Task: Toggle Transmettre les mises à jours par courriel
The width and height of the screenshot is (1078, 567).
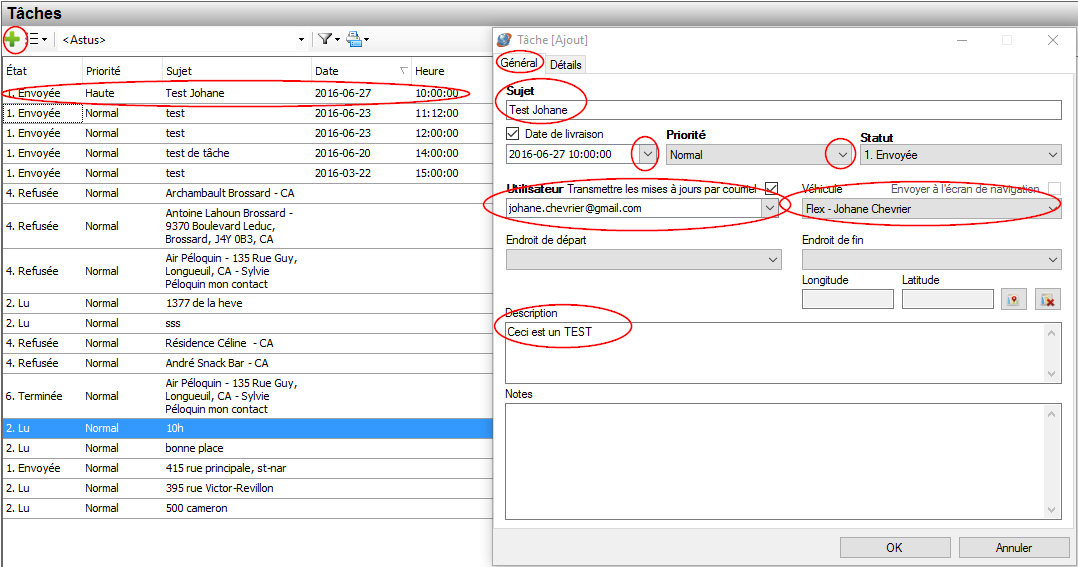Action: [771, 189]
